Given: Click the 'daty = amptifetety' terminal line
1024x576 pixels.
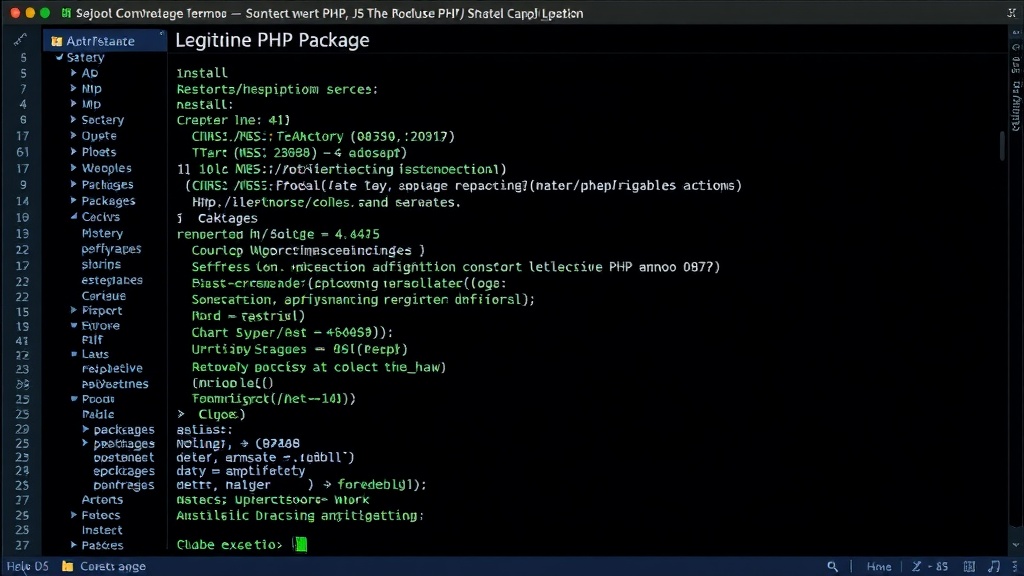Looking at the screenshot, I should coord(240,470).
